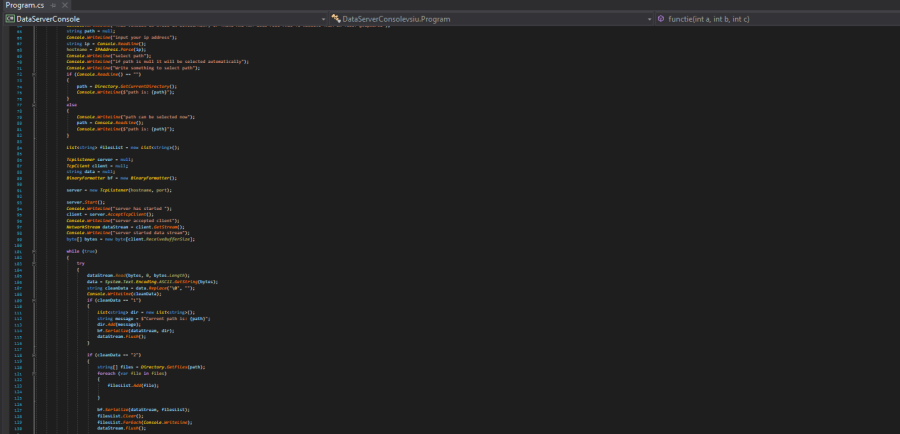Viewport: 900px width, 434px height.
Task: Click the byte[] bytes allocation line
Action: point(130,239)
